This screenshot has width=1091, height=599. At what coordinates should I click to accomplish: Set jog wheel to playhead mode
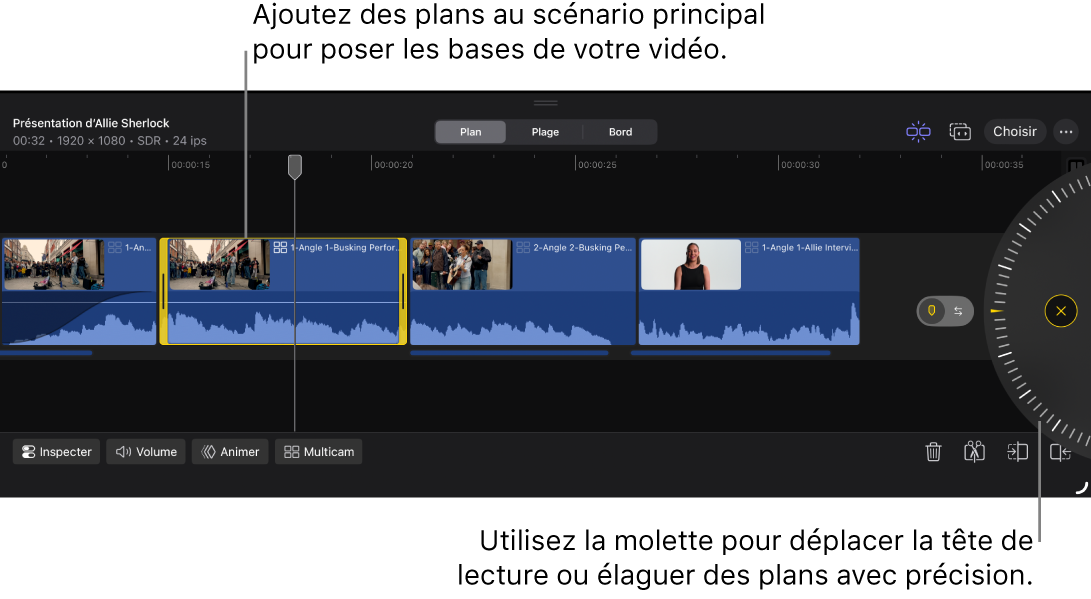click(932, 311)
